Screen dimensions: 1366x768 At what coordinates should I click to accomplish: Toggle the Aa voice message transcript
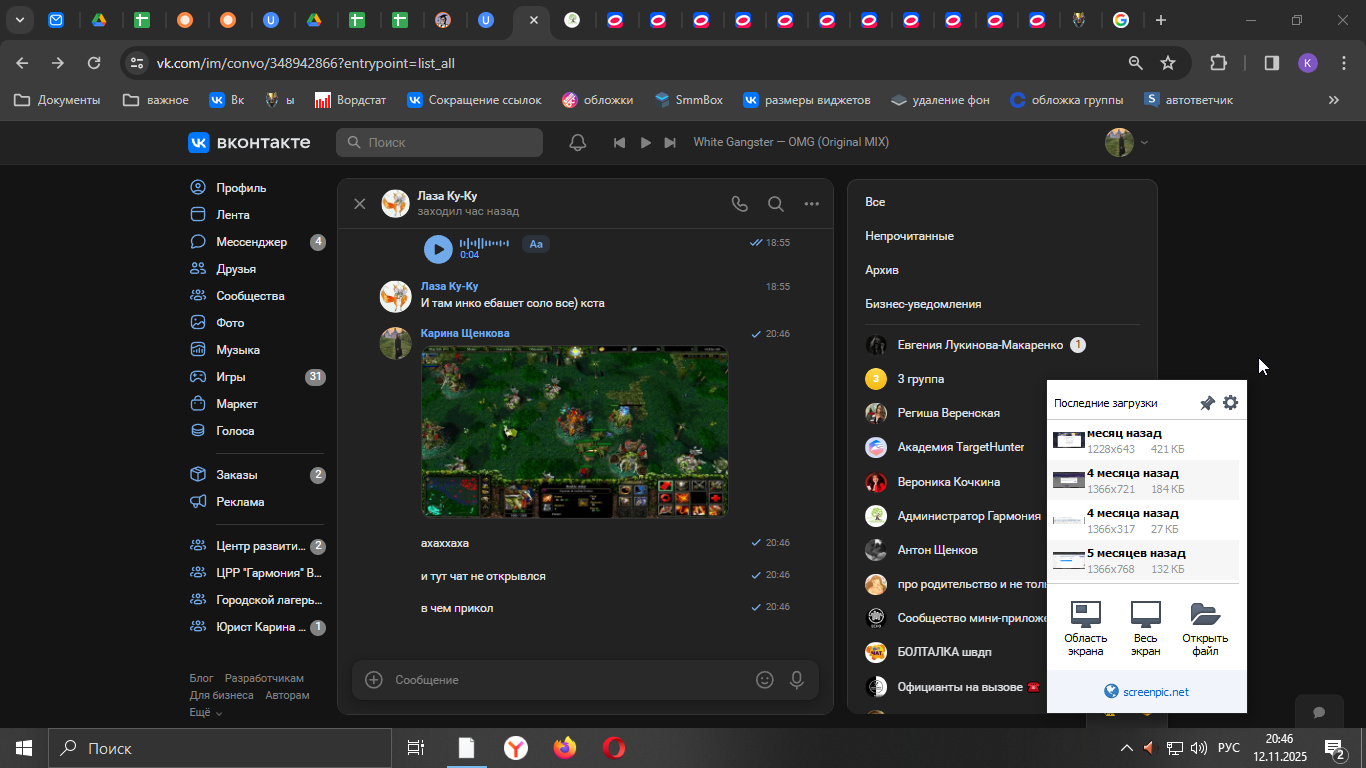pyautogui.click(x=536, y=244)
